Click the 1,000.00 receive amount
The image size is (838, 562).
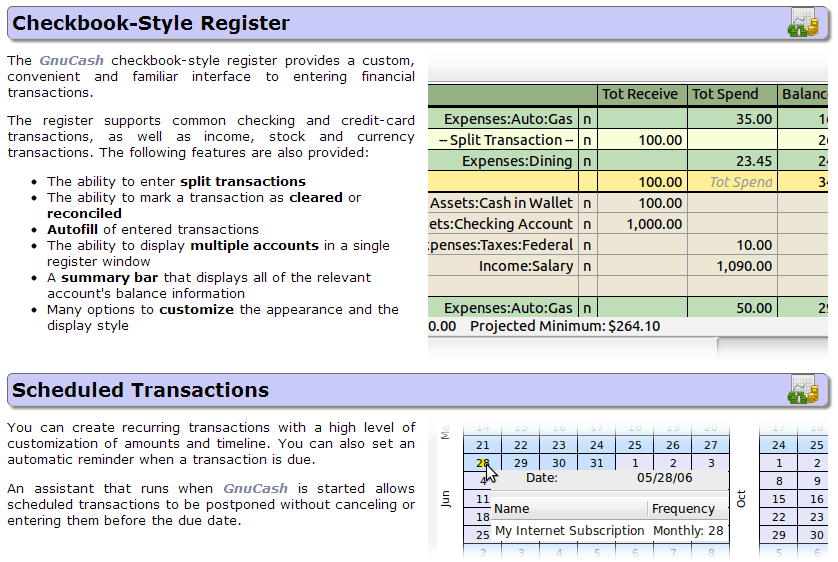[x=654, y=224]
